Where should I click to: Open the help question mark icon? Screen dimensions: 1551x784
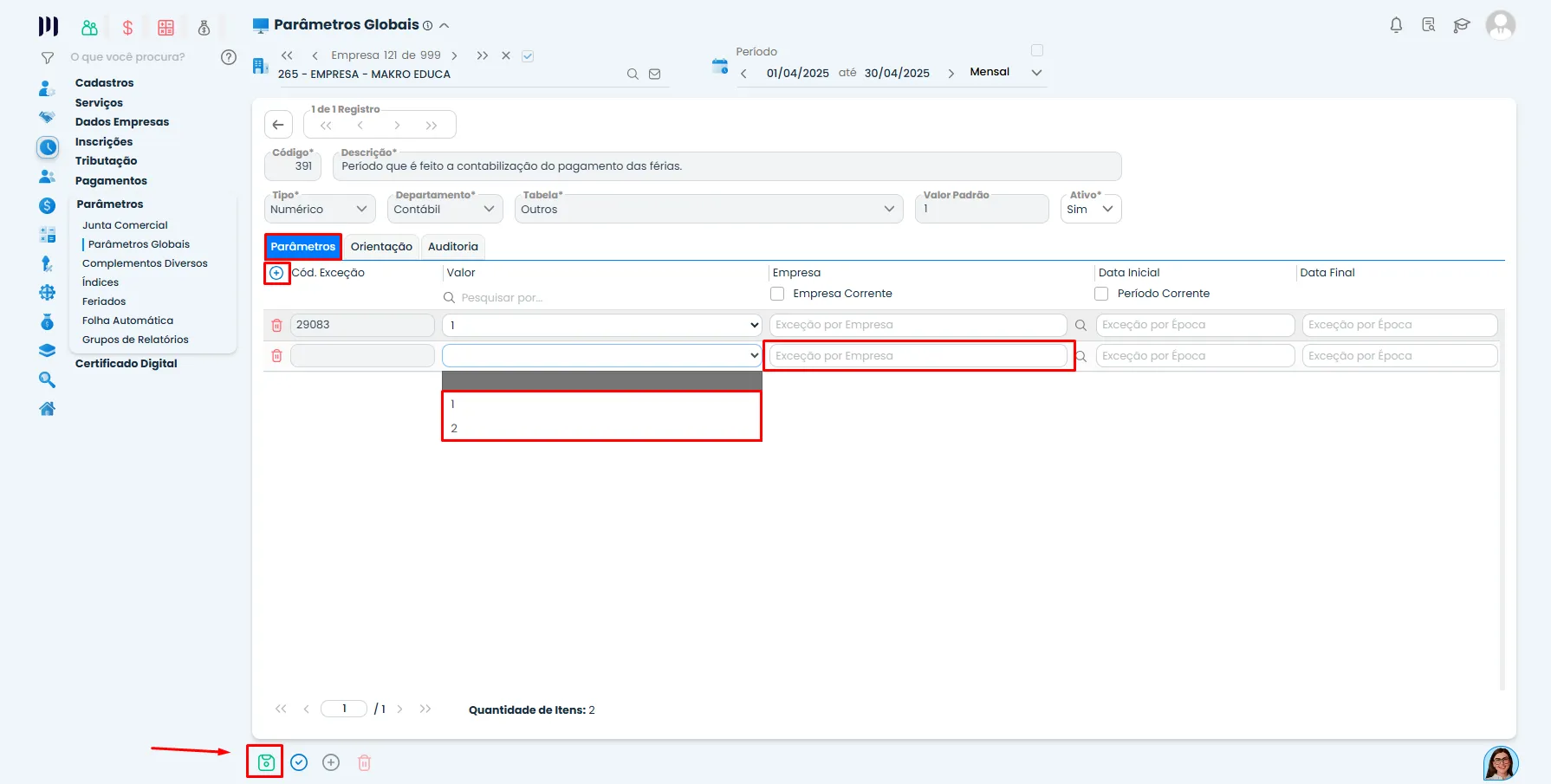click(229, 57)
